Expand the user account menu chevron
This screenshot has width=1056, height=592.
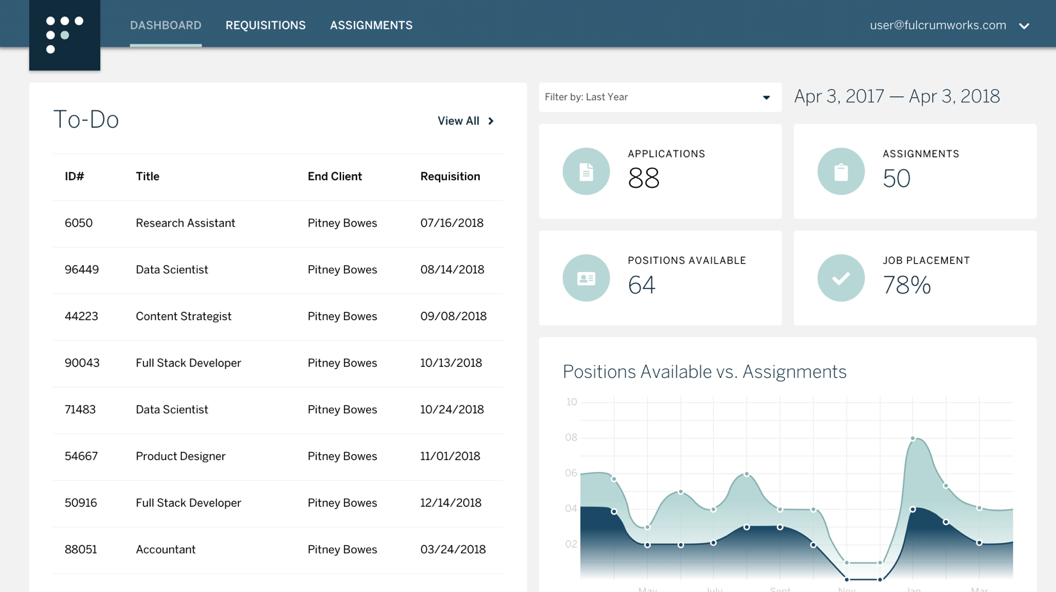click(x=1024, y=26)
